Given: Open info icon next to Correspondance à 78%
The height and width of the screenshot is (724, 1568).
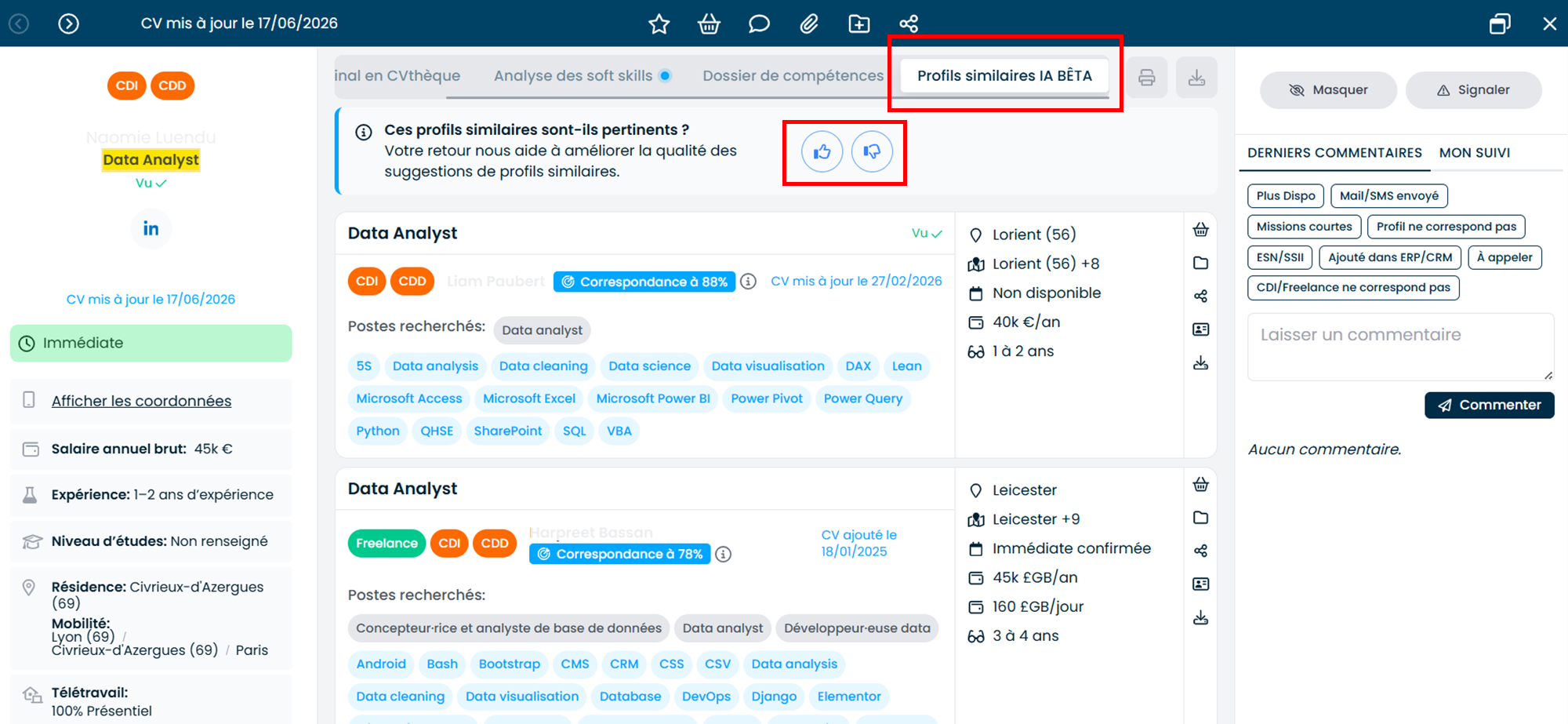Looking at the screenshot, I should 724,555.
